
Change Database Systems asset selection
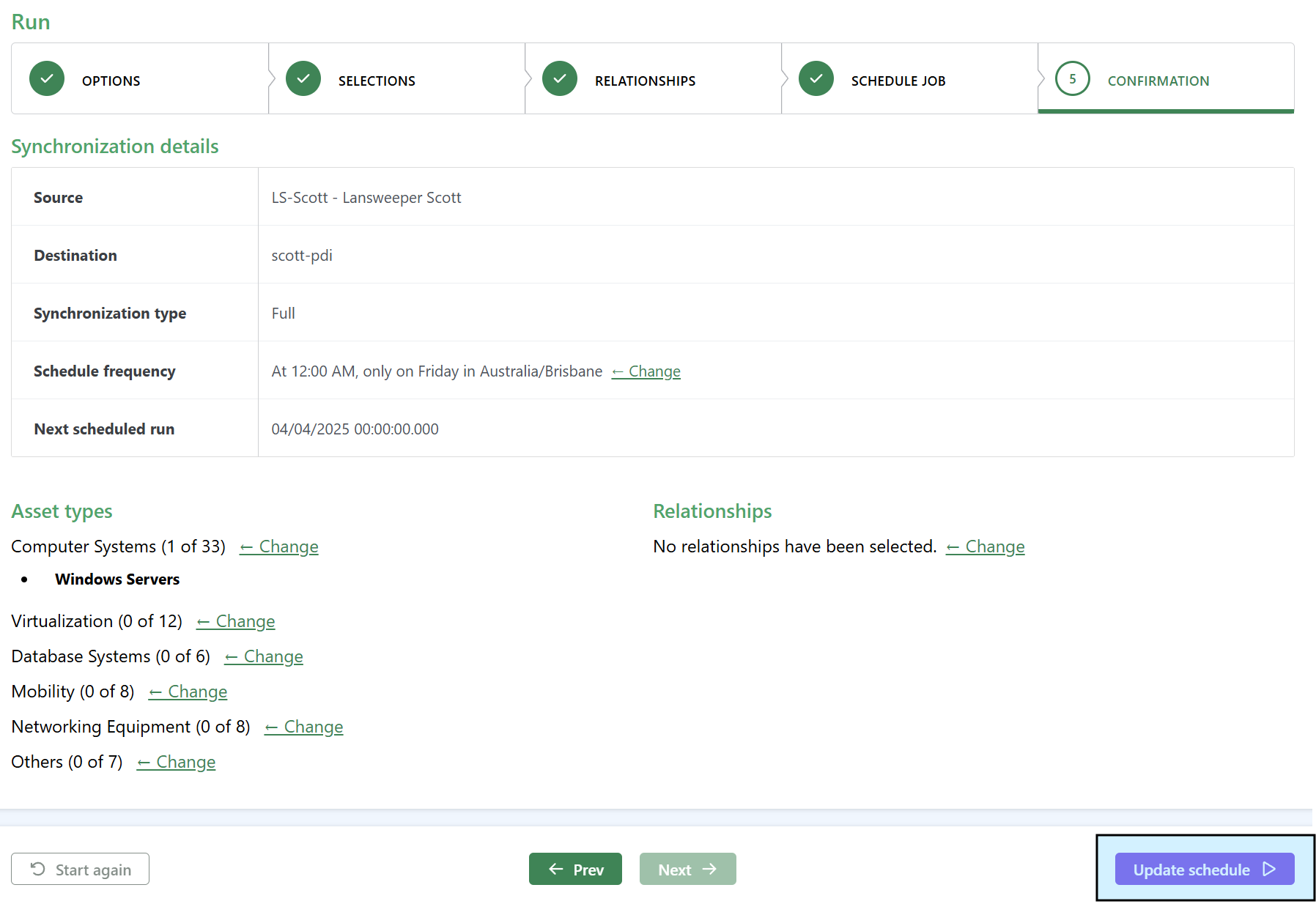point(264,656)
